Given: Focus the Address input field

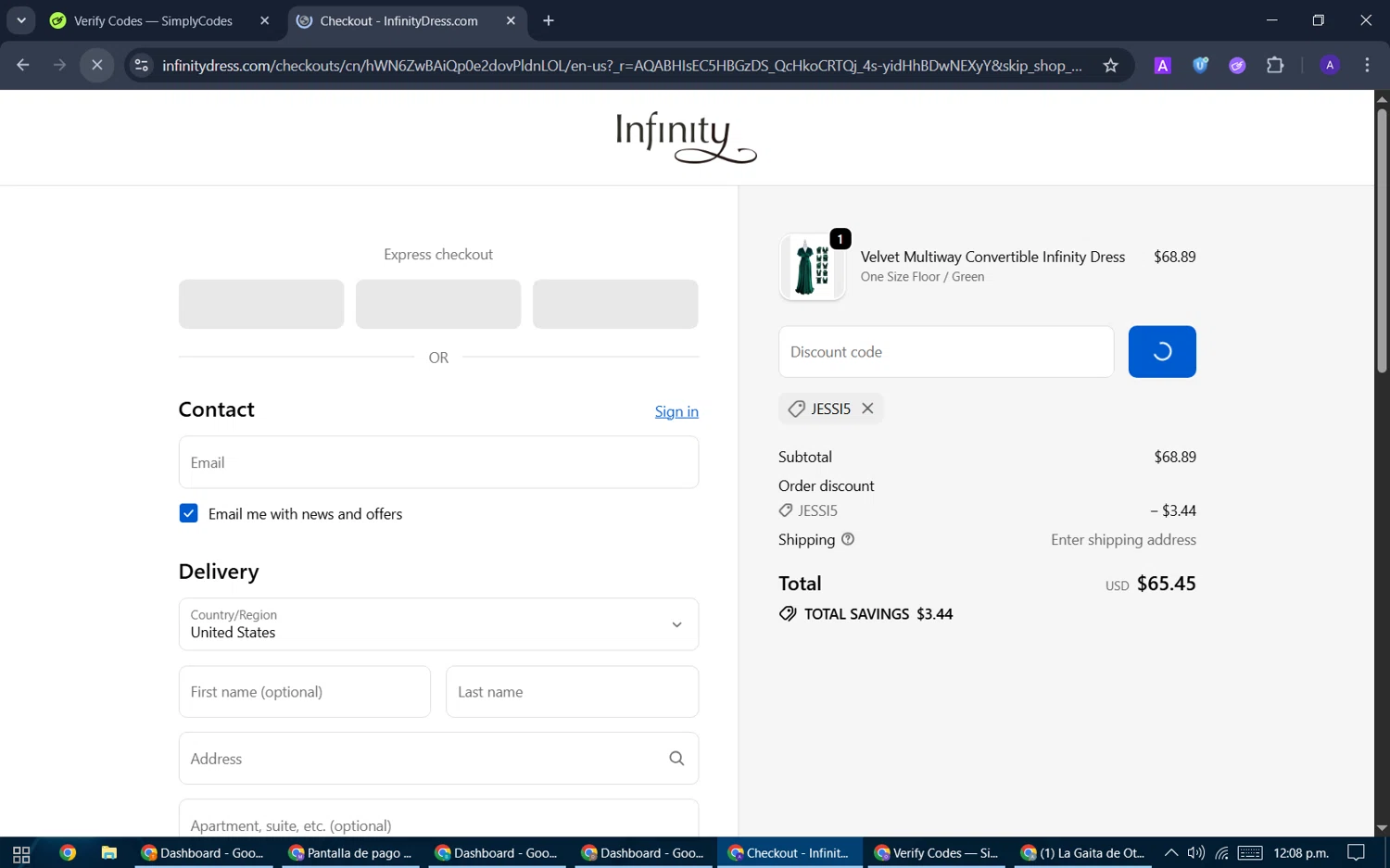Looking at the screenshot, I should coord(438,759).
